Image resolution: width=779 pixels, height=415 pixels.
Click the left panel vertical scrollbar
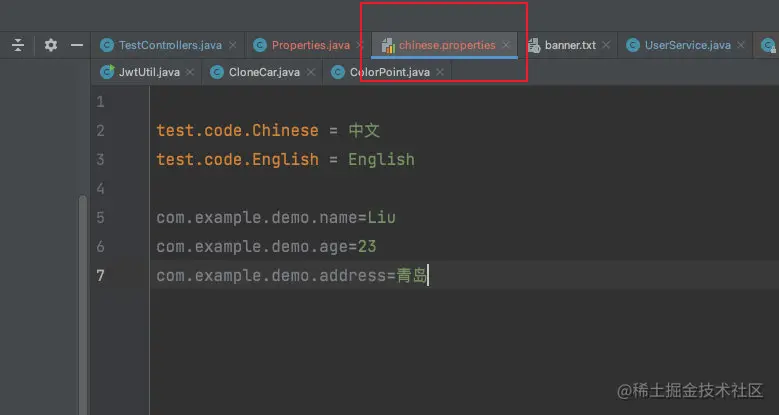[x=82, y=304]
